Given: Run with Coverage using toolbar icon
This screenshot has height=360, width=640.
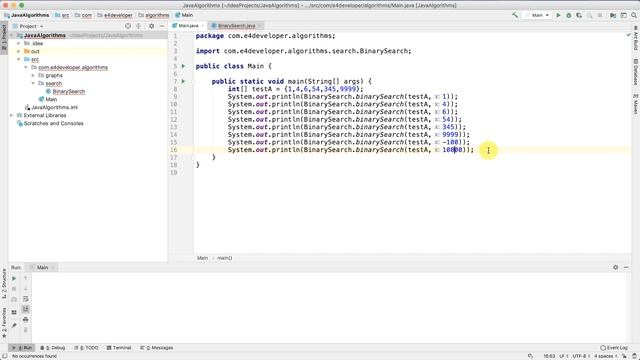Looking at the screenshot, I should [579, 15].
